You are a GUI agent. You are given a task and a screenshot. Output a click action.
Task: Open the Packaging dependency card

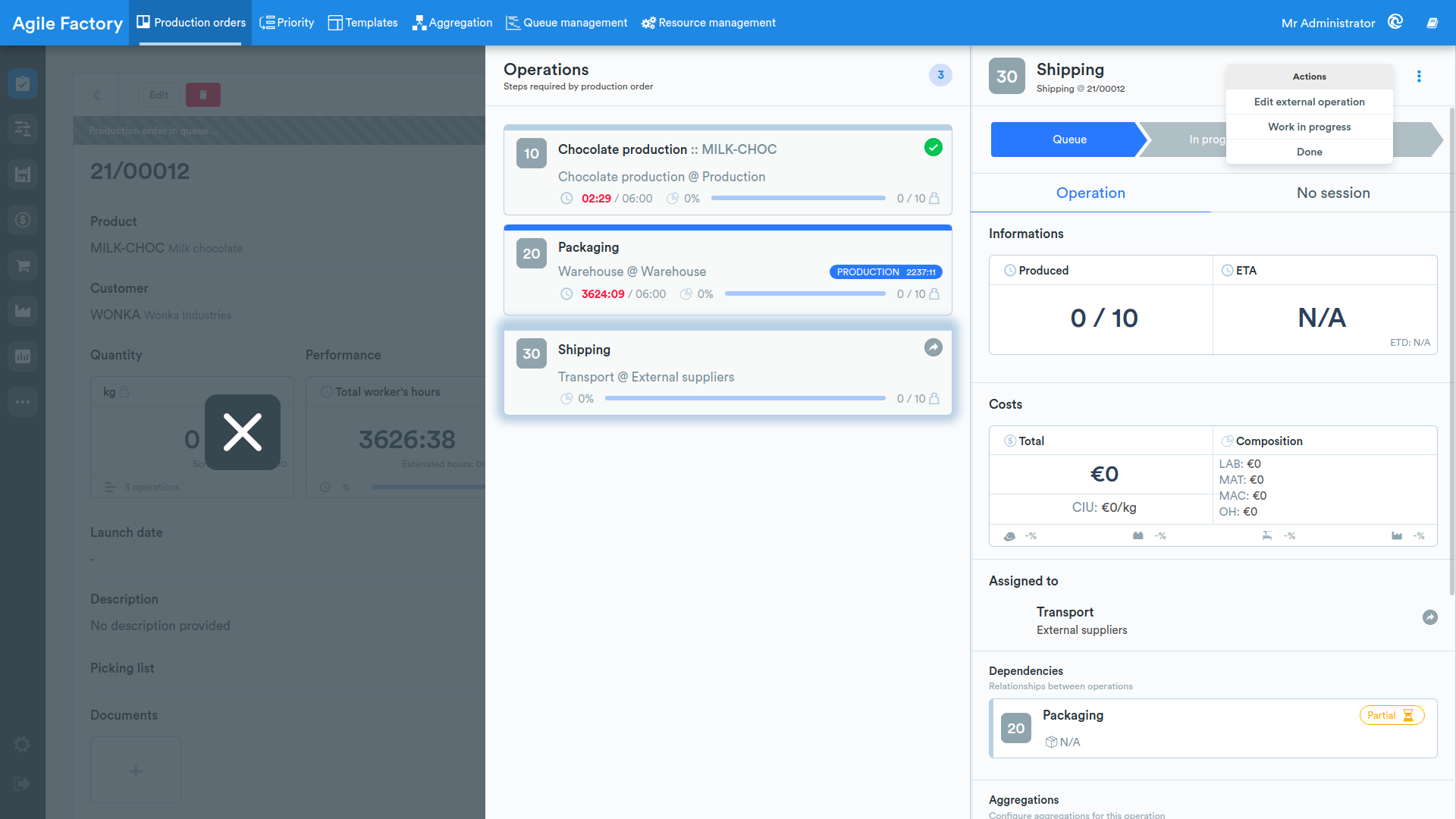pos(1213,728)
